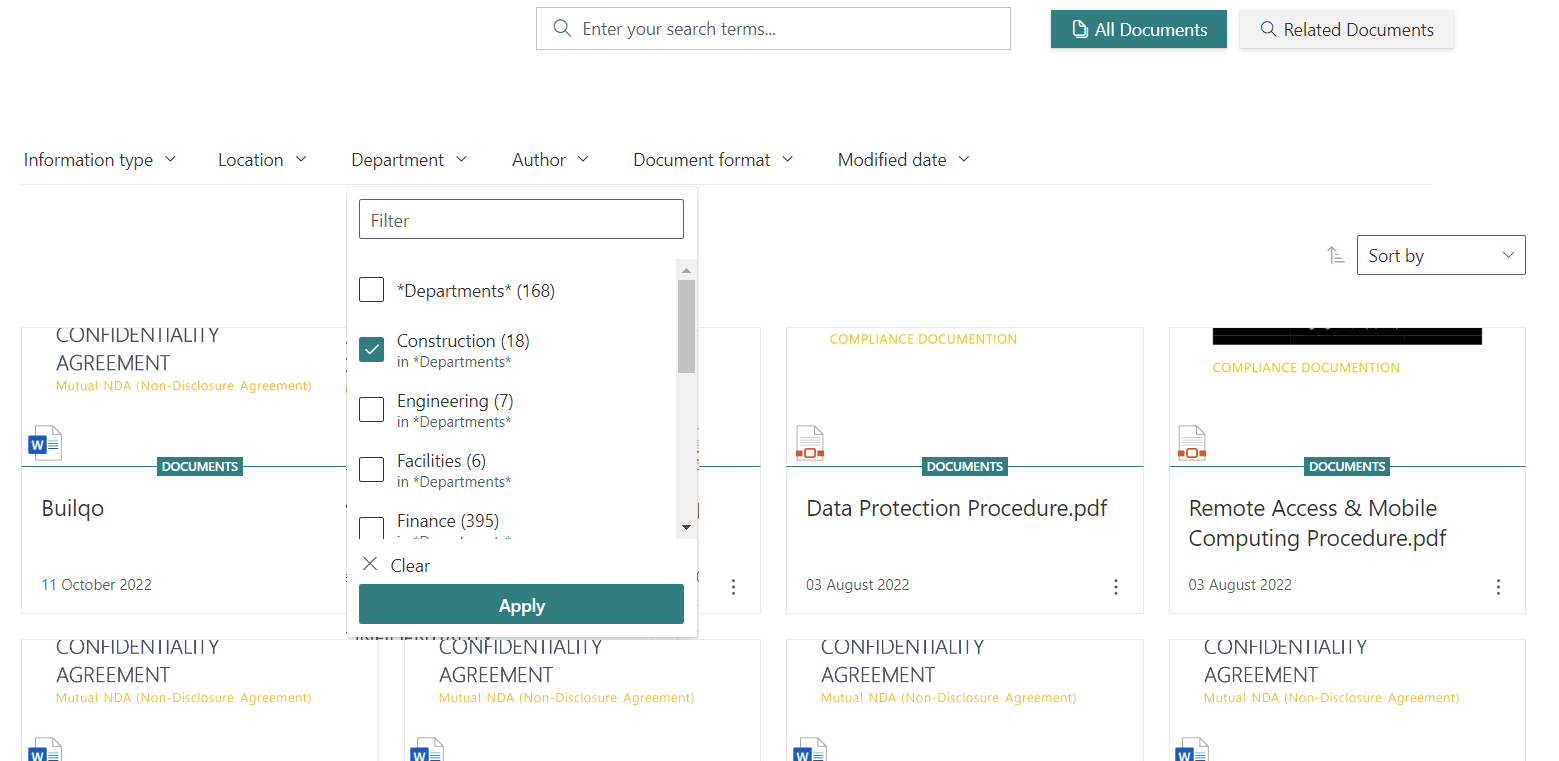
Task: Click Clear to reset the Department filter
Action: point(395,565)
